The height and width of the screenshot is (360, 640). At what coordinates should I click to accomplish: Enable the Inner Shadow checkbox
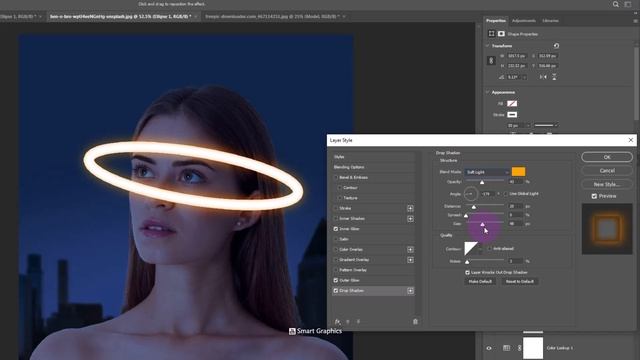point(336,219)
